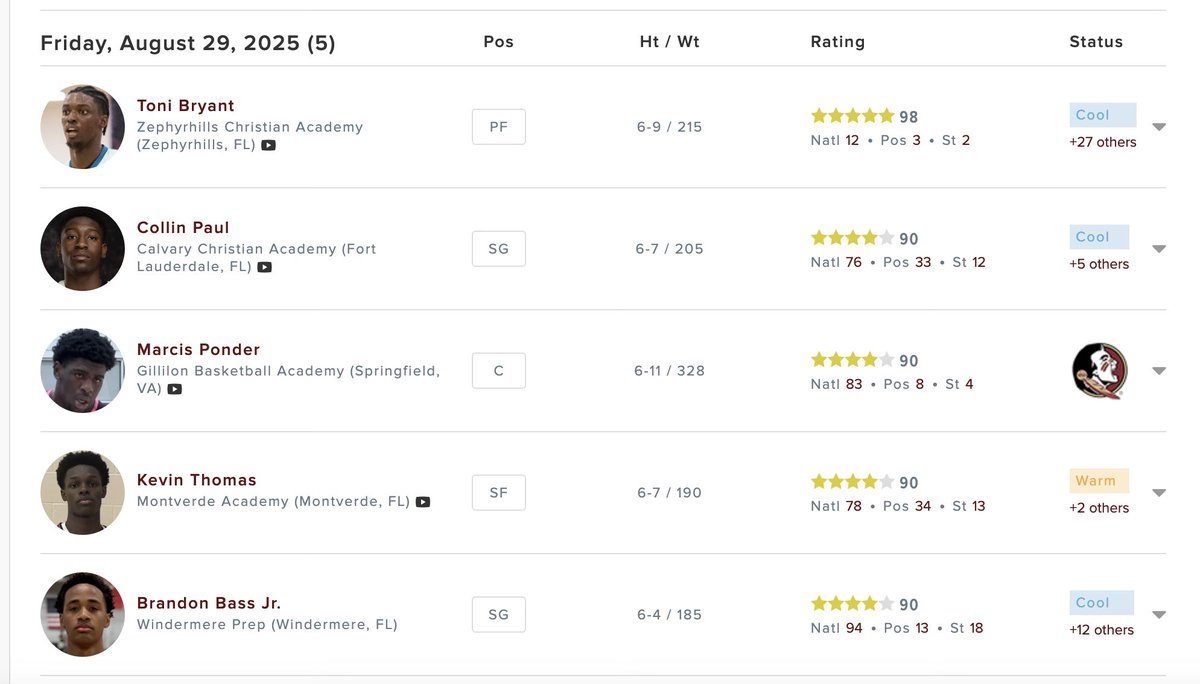
Task: Click video icon after Montverde Academy
Action: tap(423, 502)
